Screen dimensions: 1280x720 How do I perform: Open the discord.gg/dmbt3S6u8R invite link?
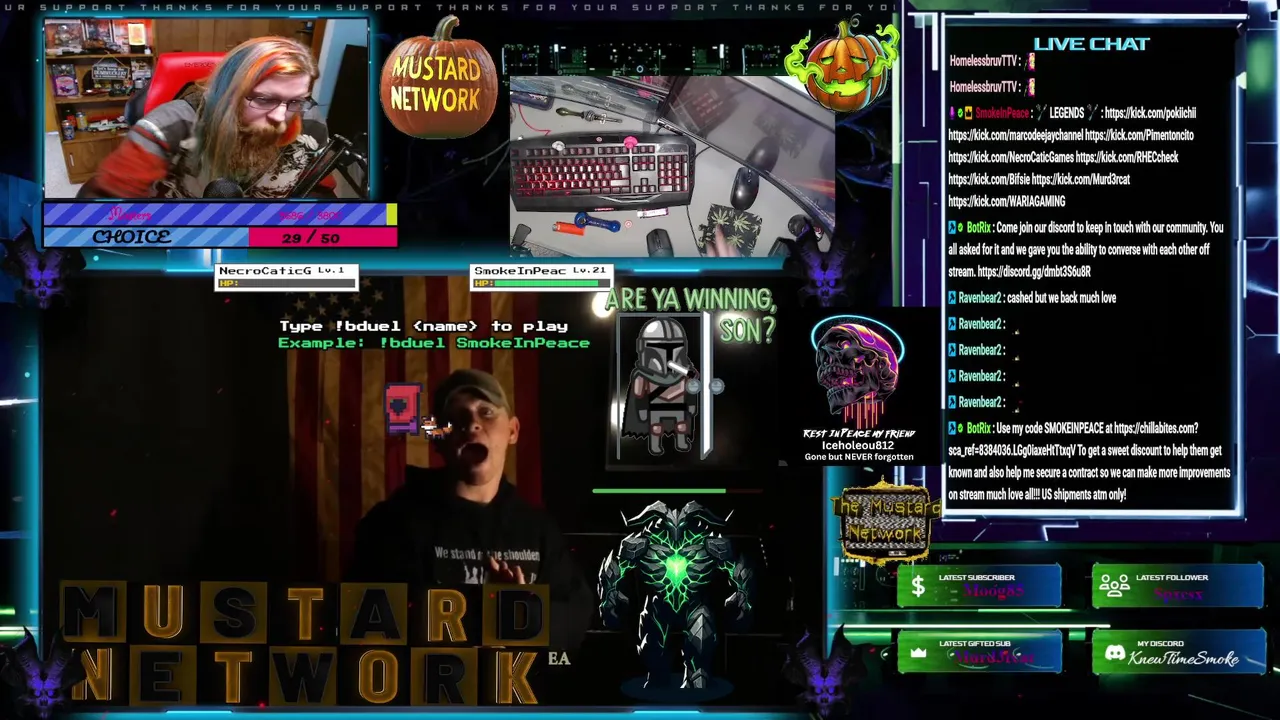[x=1034, y=272]
